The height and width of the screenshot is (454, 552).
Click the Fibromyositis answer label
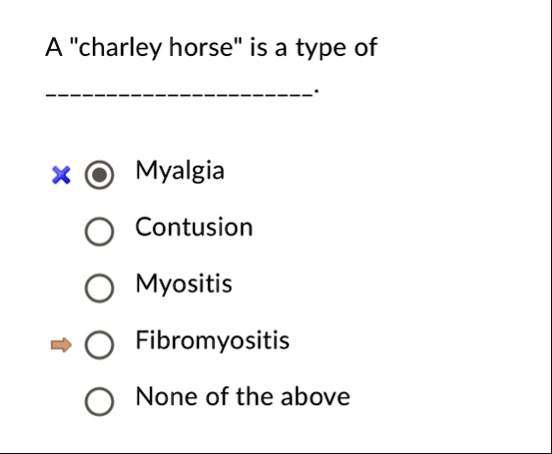pyautogui.click(x=213, y=341)
